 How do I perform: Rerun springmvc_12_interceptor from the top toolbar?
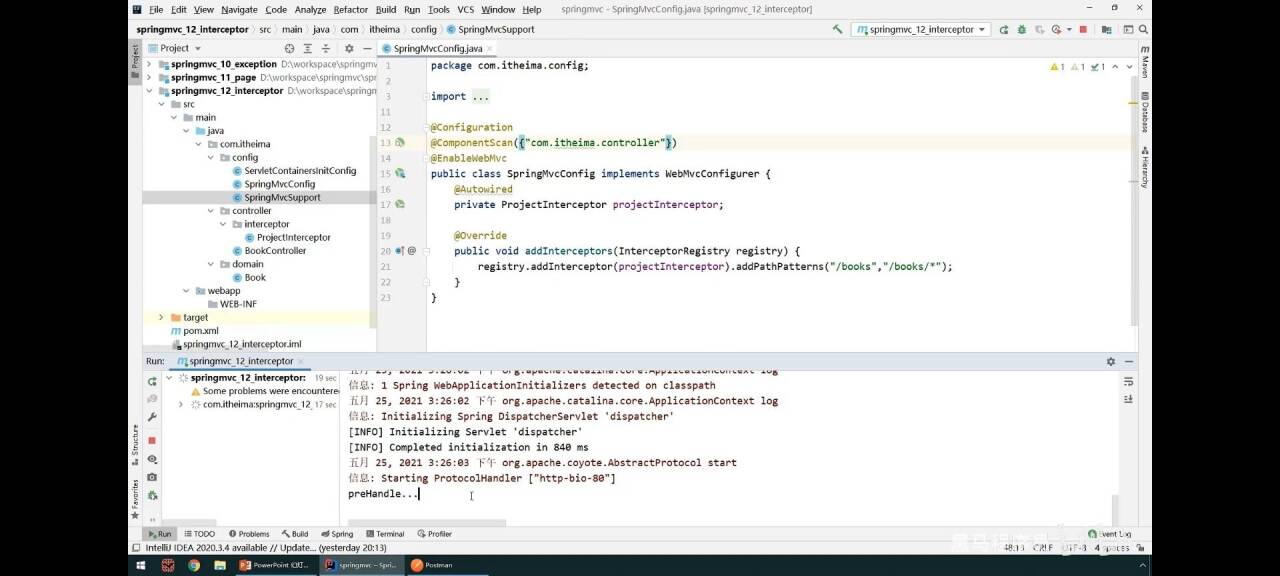(1004, 30)
